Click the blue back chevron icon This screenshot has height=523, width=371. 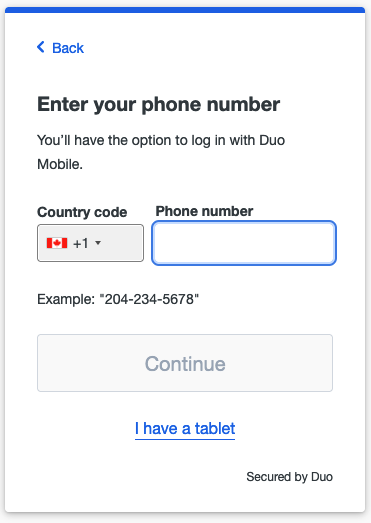pyautogui.click(x=41, y=47)
